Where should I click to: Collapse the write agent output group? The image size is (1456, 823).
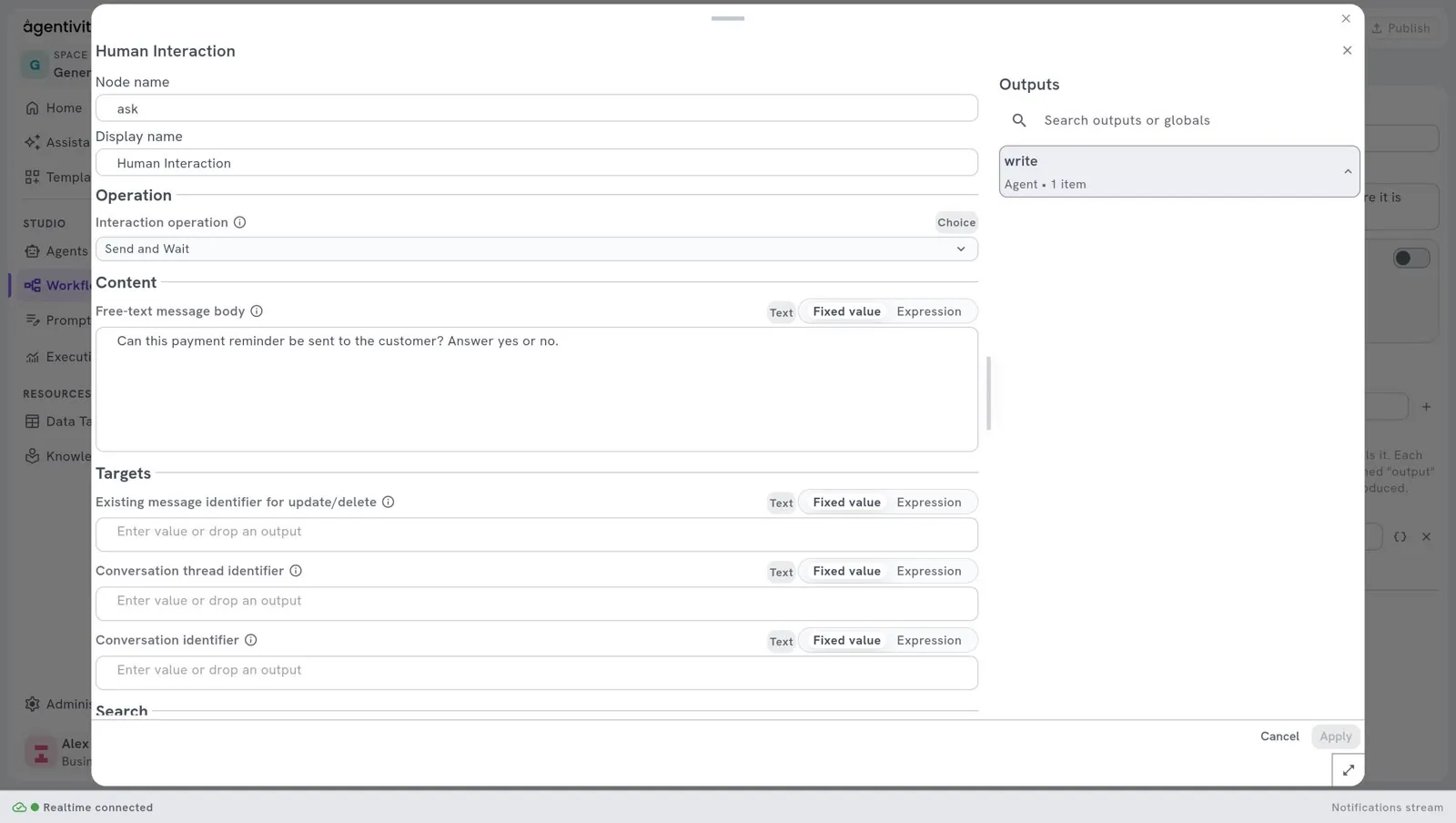[1348, 172]
